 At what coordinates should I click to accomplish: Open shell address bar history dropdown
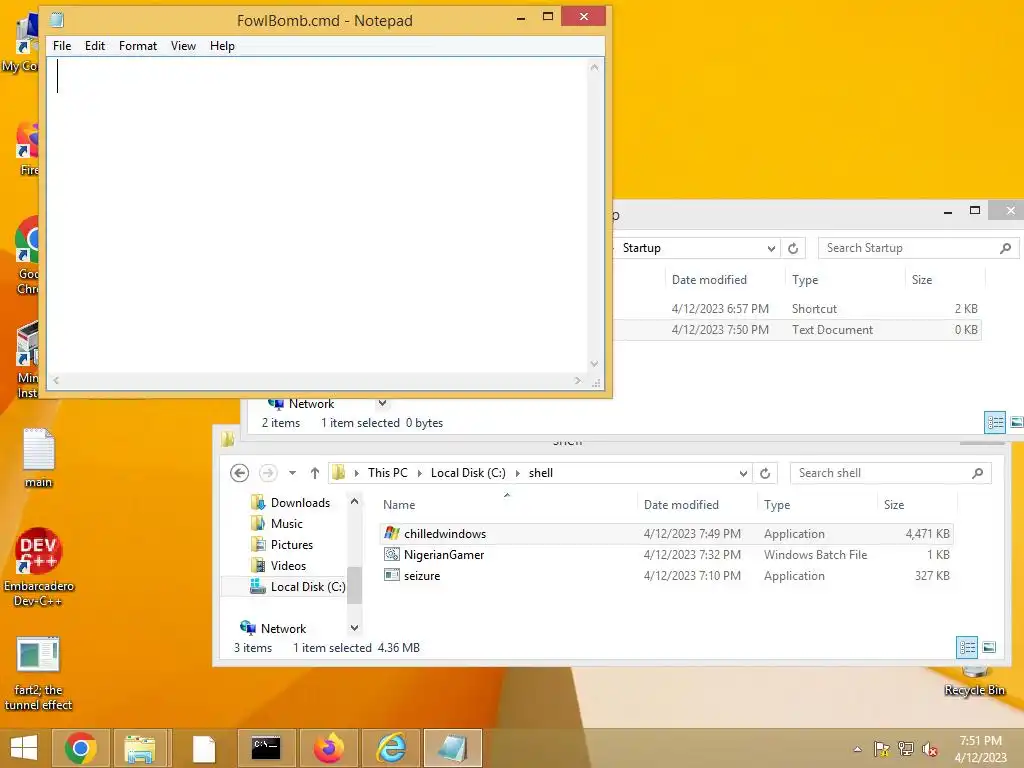pos(743,473)
